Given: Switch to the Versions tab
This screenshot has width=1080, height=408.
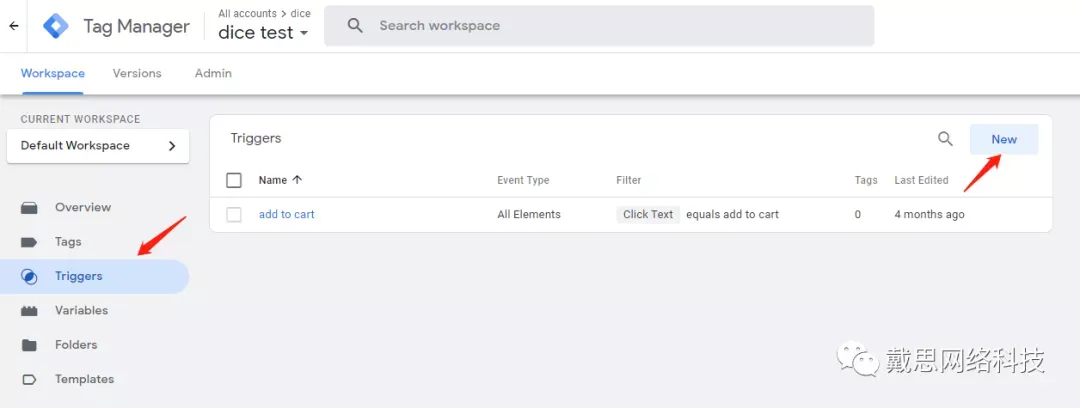Looking at the screenshot, I should (137, 73).
